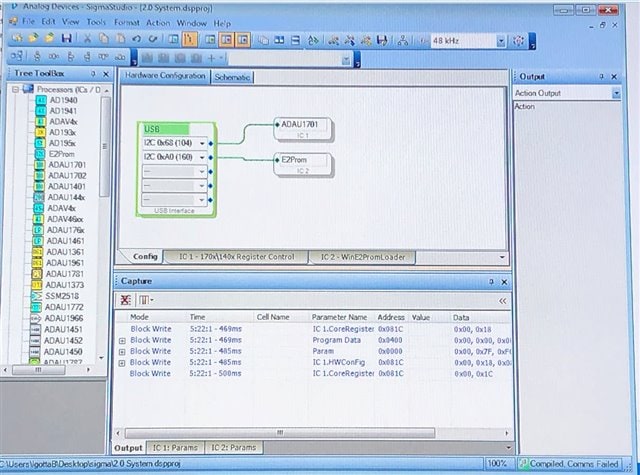Click the Capture panel horizontal scrollbar

pos(280,433)
